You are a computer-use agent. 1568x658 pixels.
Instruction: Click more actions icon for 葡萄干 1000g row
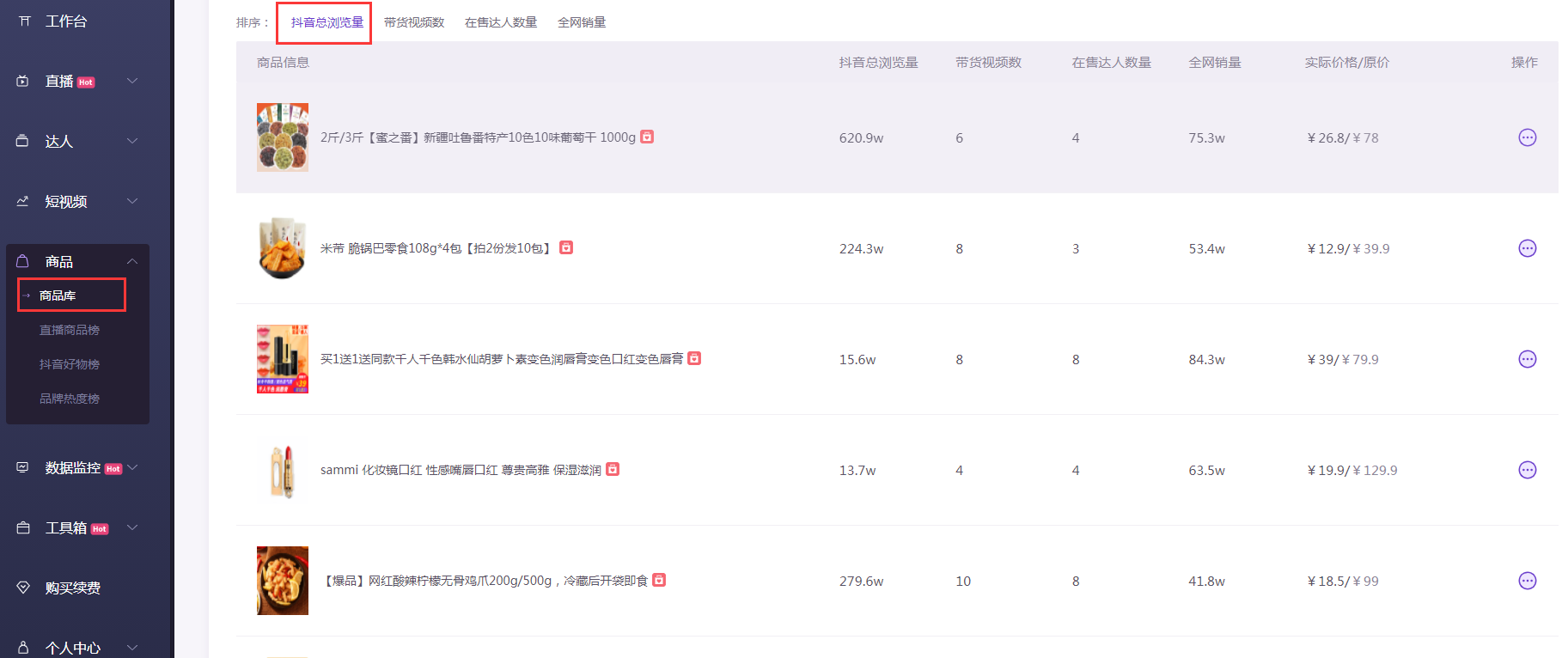click(x=1527, y=137)
